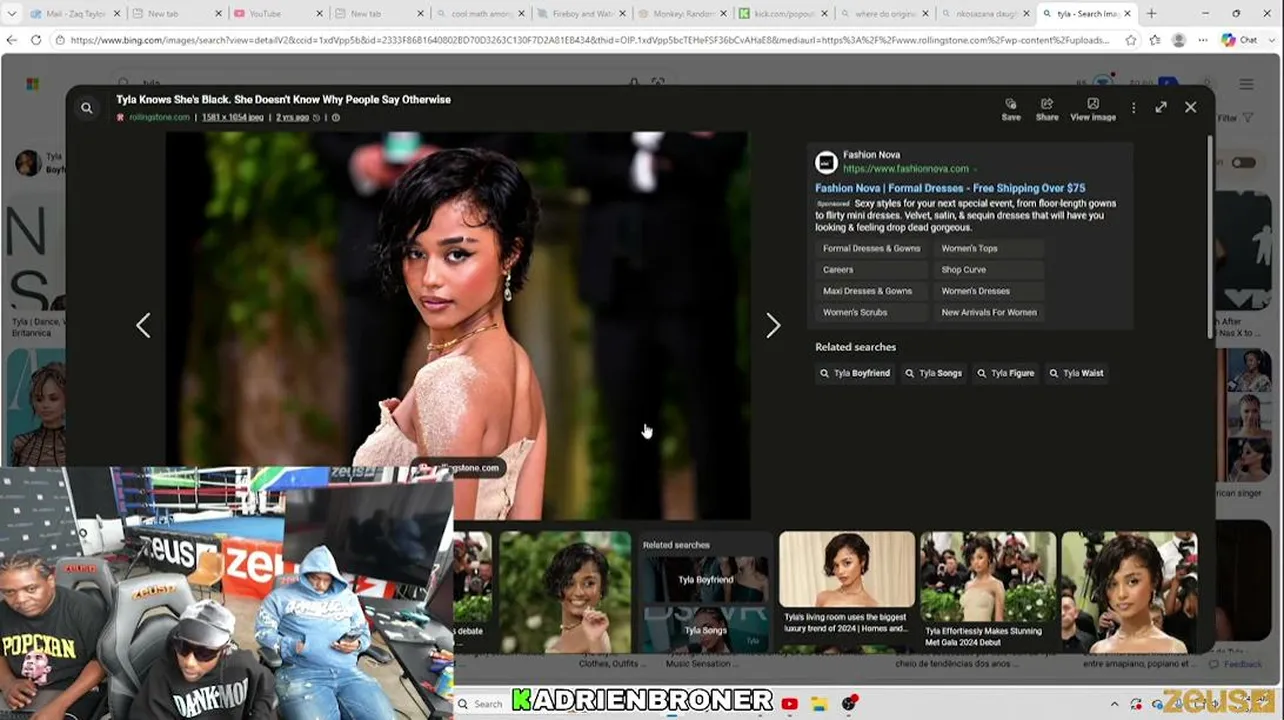Viewport: 1284px width, 720px height.
Task: Open the tab actions dropdown arrow
Action: tap(11, 14)
